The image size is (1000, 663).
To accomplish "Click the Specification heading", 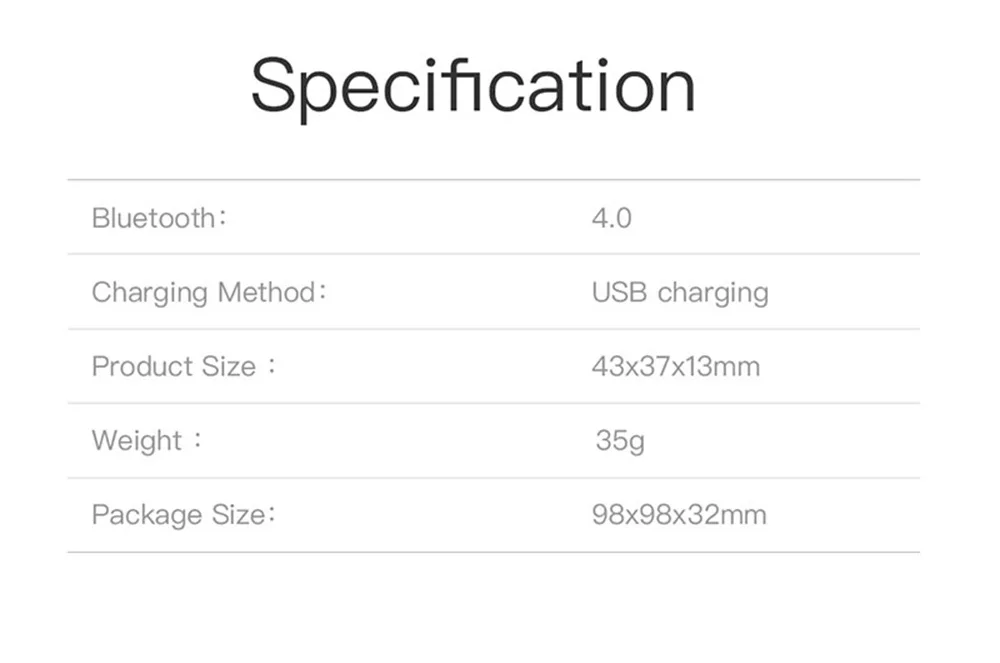I will pos(472,87).
